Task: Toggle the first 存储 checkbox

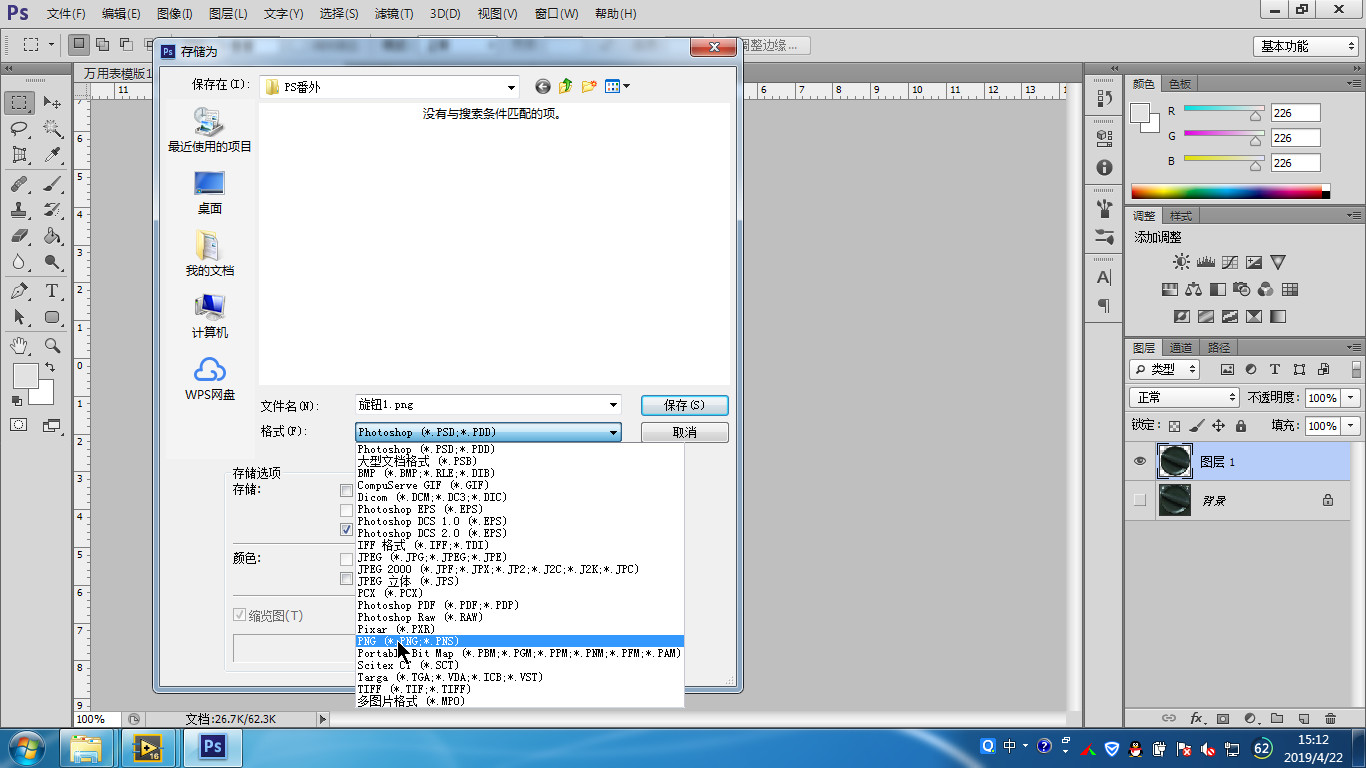Action: [347, 490]
